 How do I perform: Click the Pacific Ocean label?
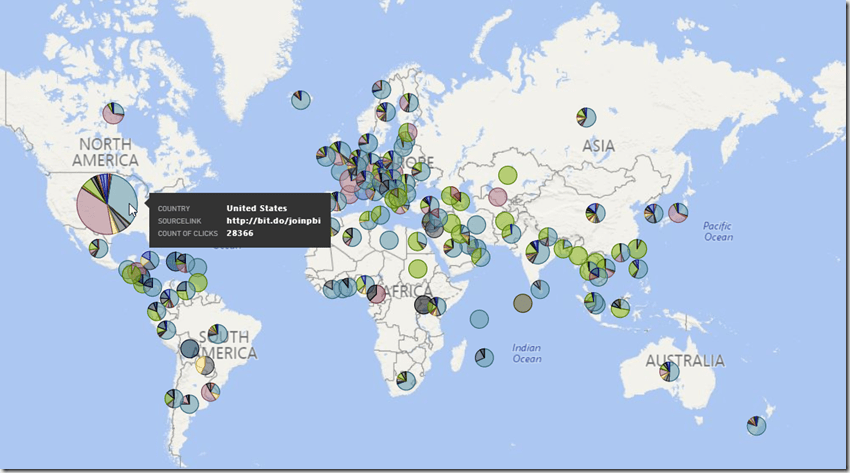(717, 231)
